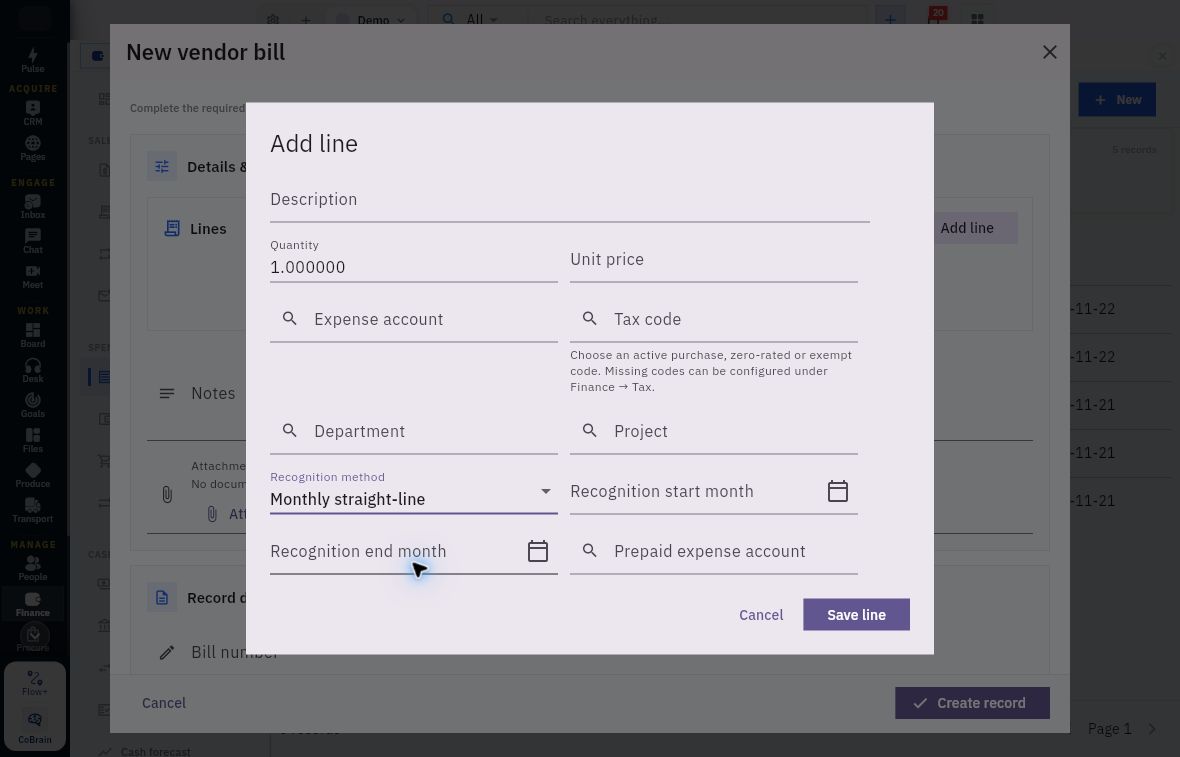Image resolution: width=1180 pixels, height=757 pixels.
Task: Click the Project search icon
Action: point(590,431)
